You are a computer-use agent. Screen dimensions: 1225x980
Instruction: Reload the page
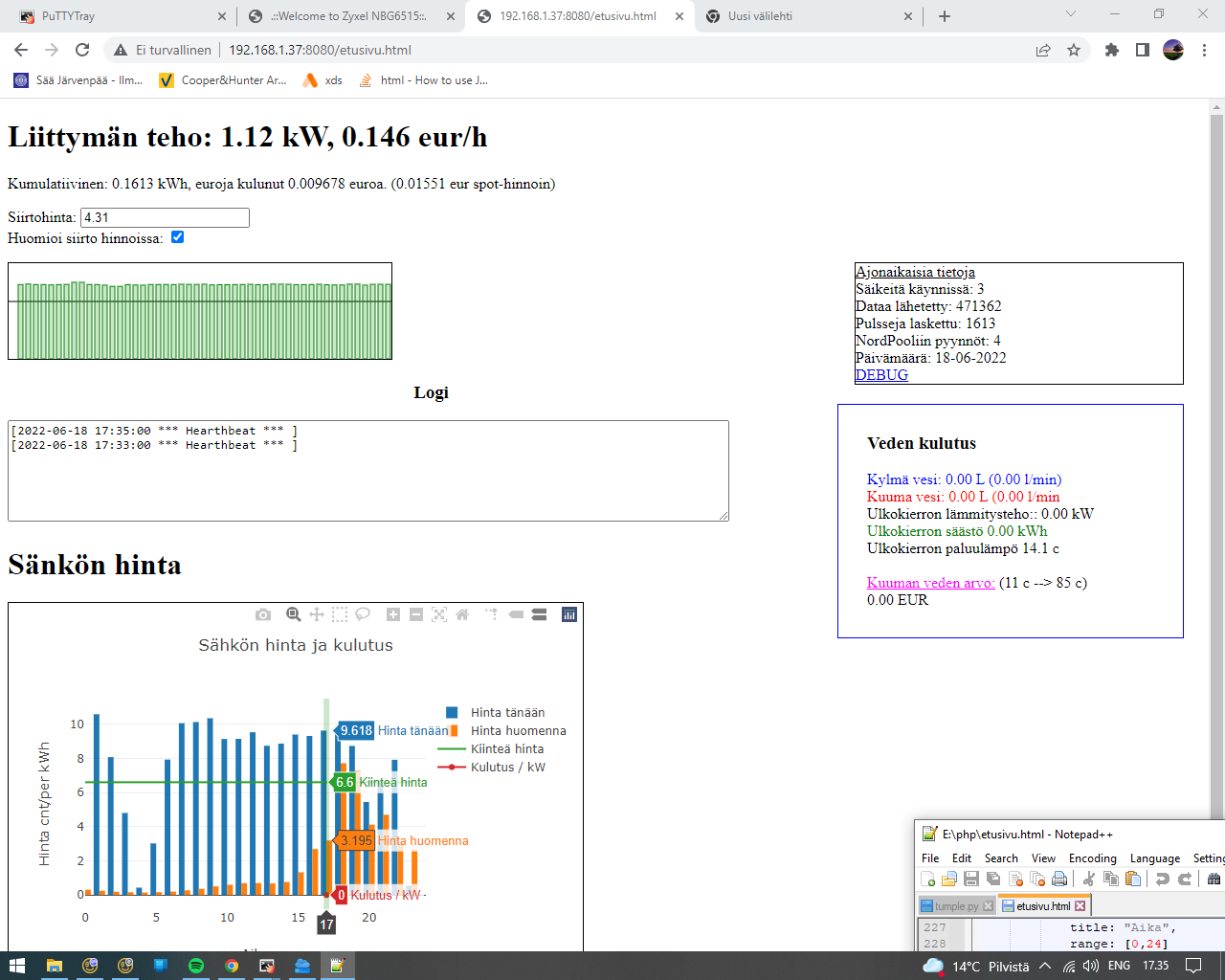(x=82, y=50)
